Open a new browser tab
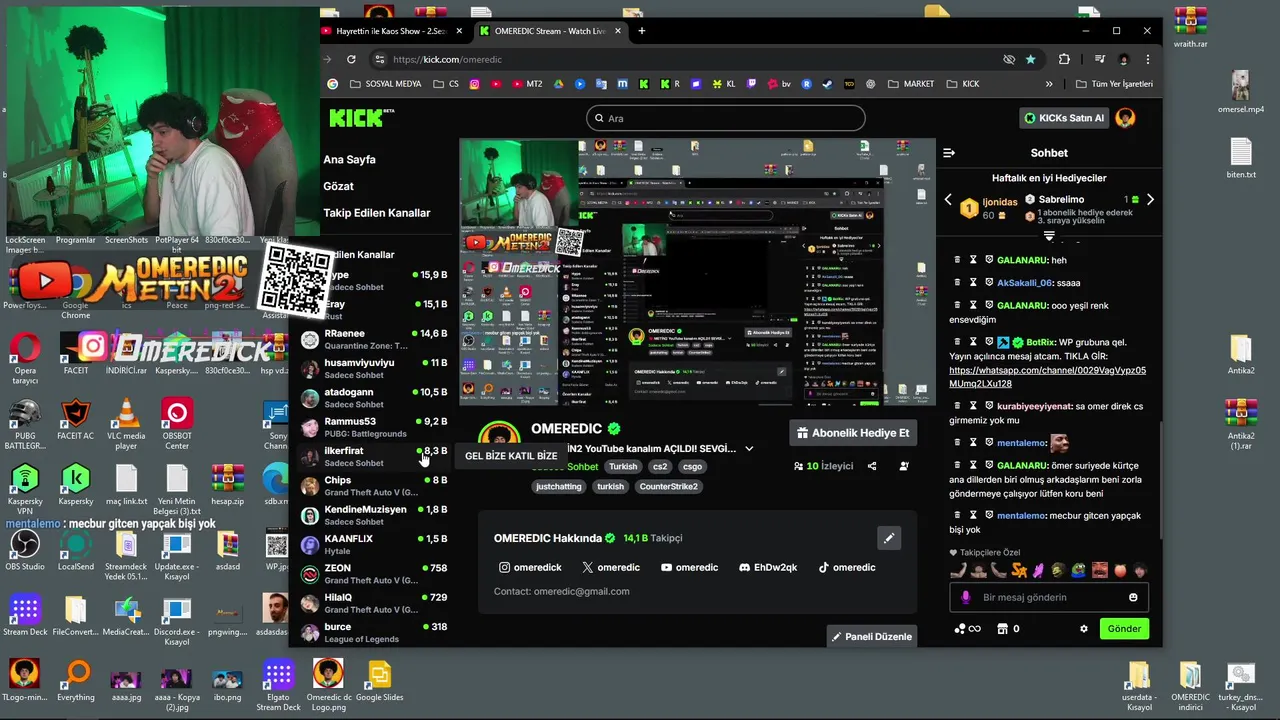Screen dimensions: 1280x720 click(x=642, y=31)
